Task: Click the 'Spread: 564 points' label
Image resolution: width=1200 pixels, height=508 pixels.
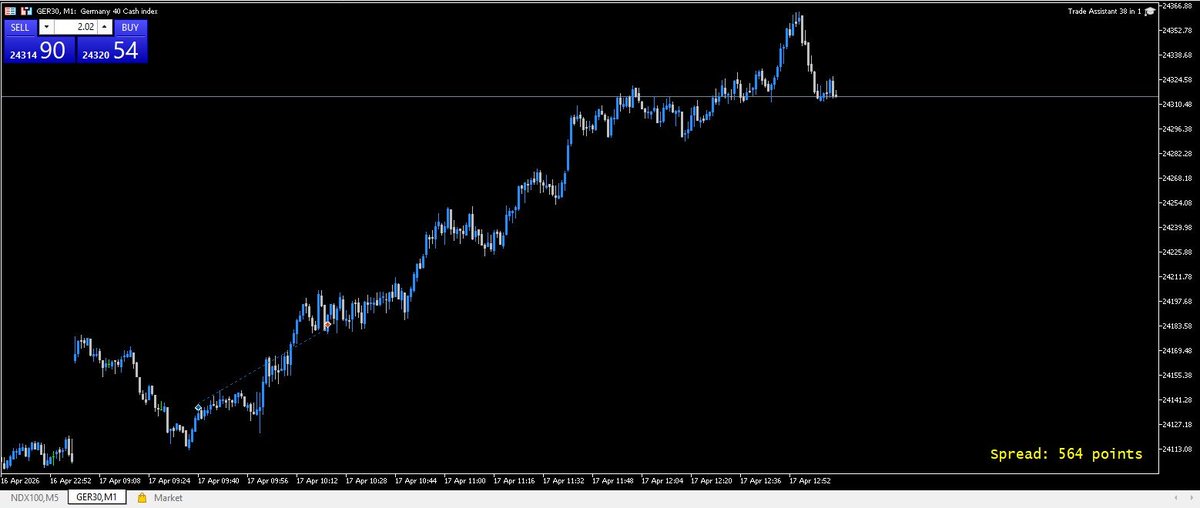Action: (1066, 454)
